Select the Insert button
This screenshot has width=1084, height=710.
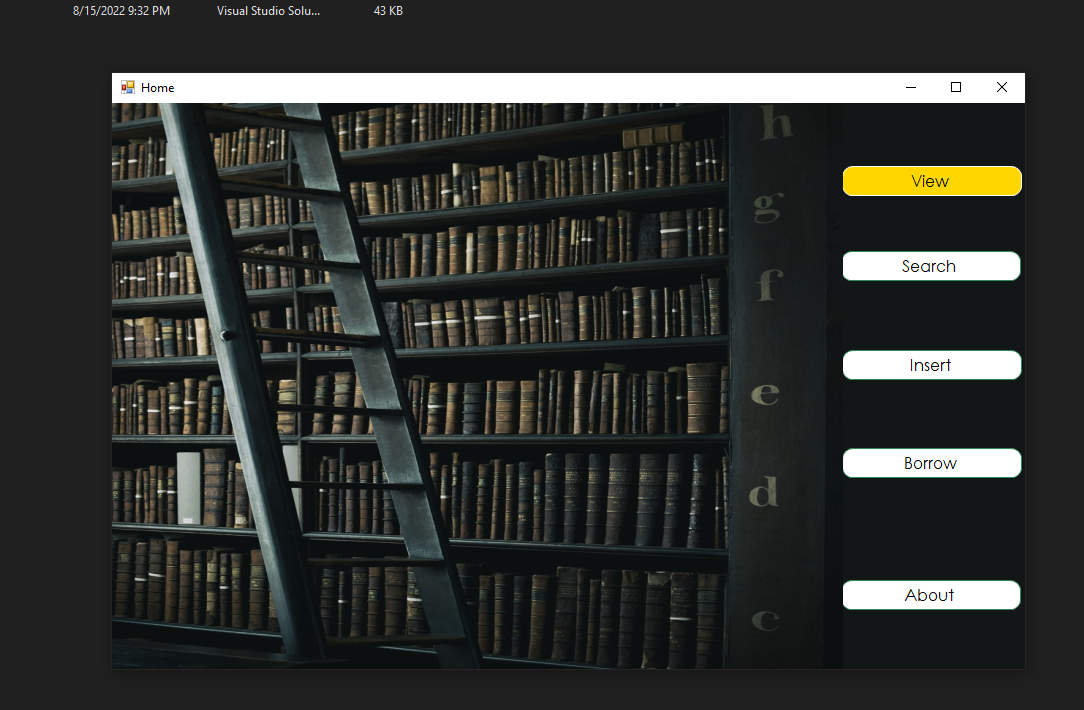coord(931,365)
